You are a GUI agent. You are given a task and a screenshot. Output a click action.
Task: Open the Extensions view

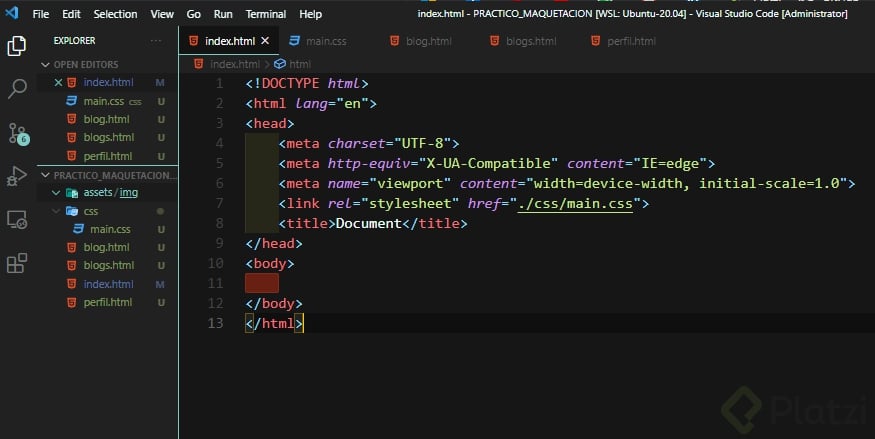(x=17, y=263)
